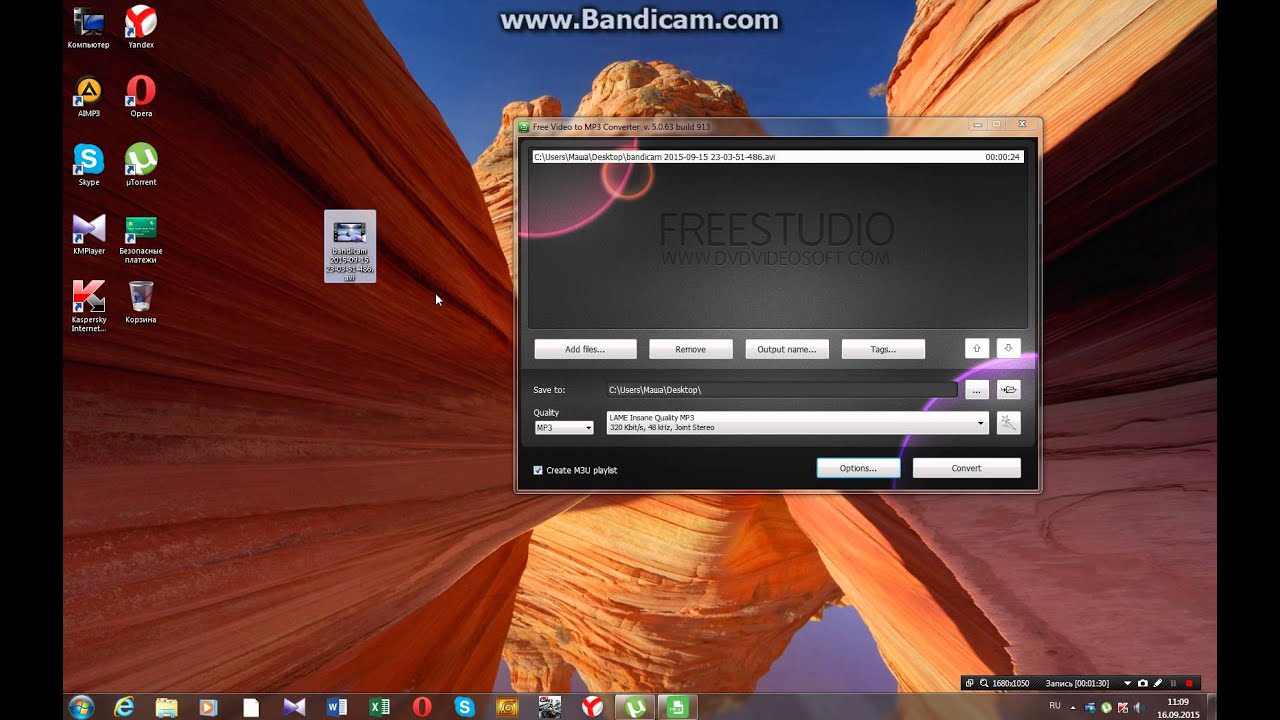
Task: Open the Output name... dialog
Action: tap(787, 349)
